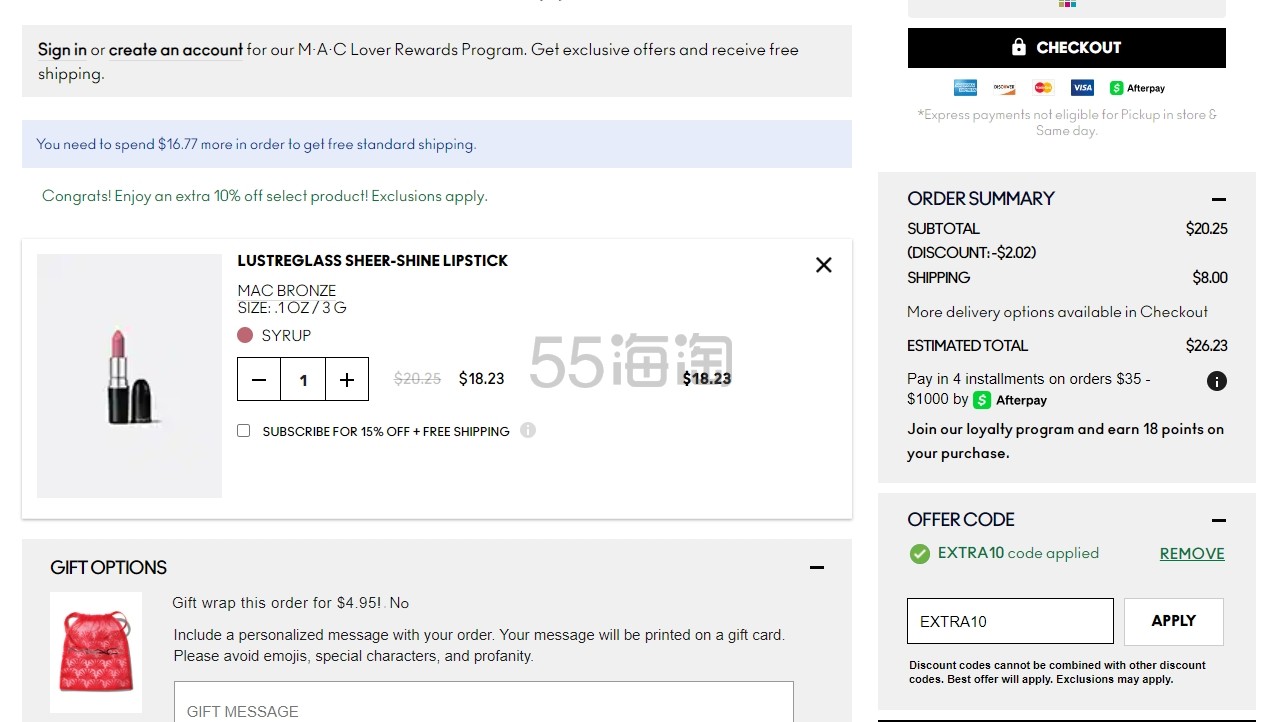
Task: Click the Afterpay installments info icon
Action: tap(1216, 381)
